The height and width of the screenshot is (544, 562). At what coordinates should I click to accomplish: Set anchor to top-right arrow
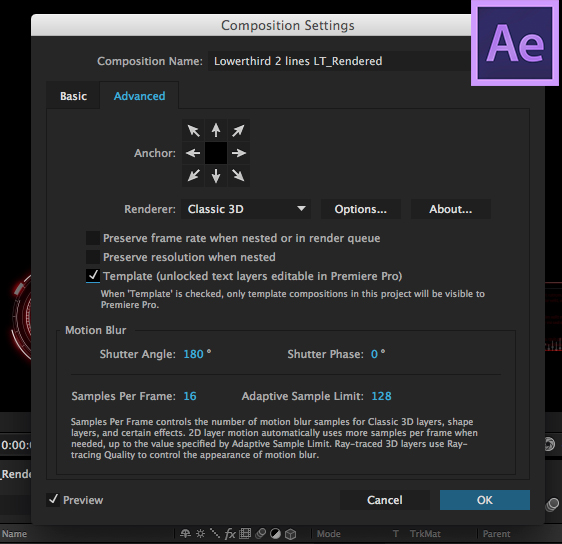[238, 130]
